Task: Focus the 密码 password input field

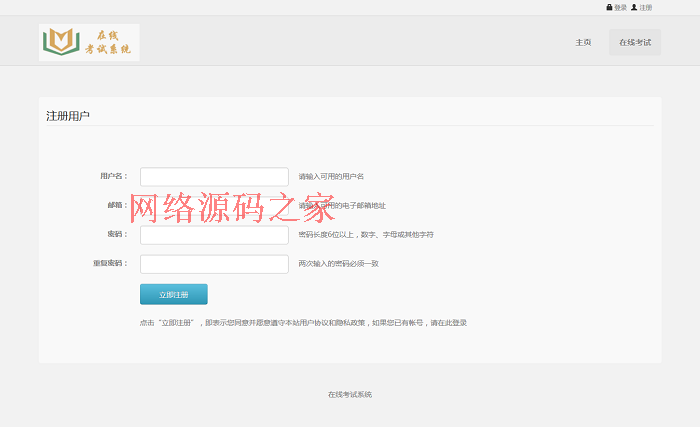Action: (214, 235)
